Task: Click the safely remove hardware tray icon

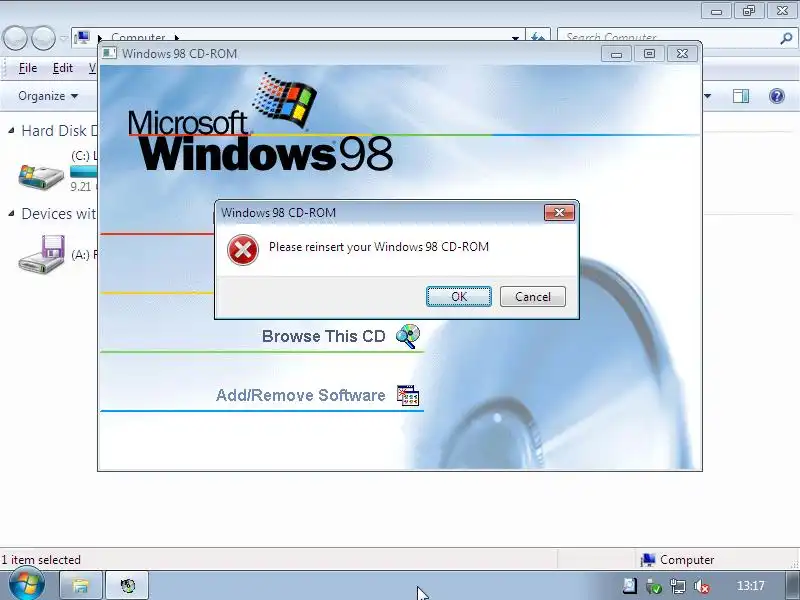Action: (x=654, y=586)
